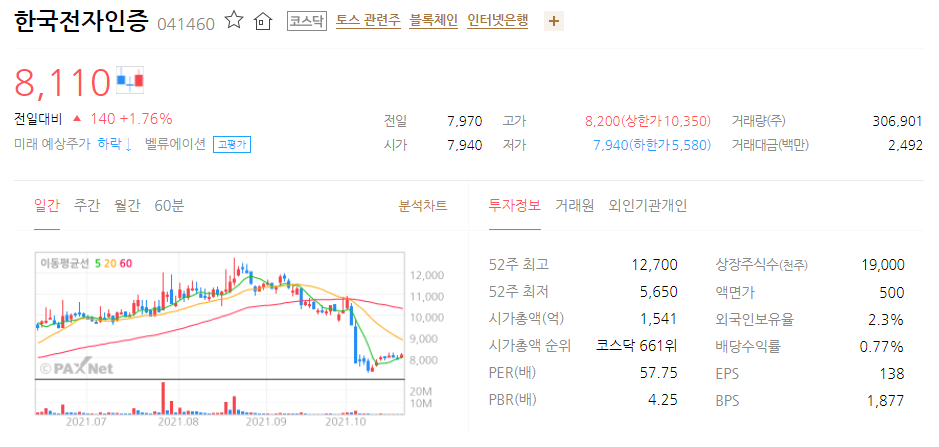This screenshot has height=447, width=939.
Task: Click 외국인보유율 value 2.3%
Action: coord(886,319)
